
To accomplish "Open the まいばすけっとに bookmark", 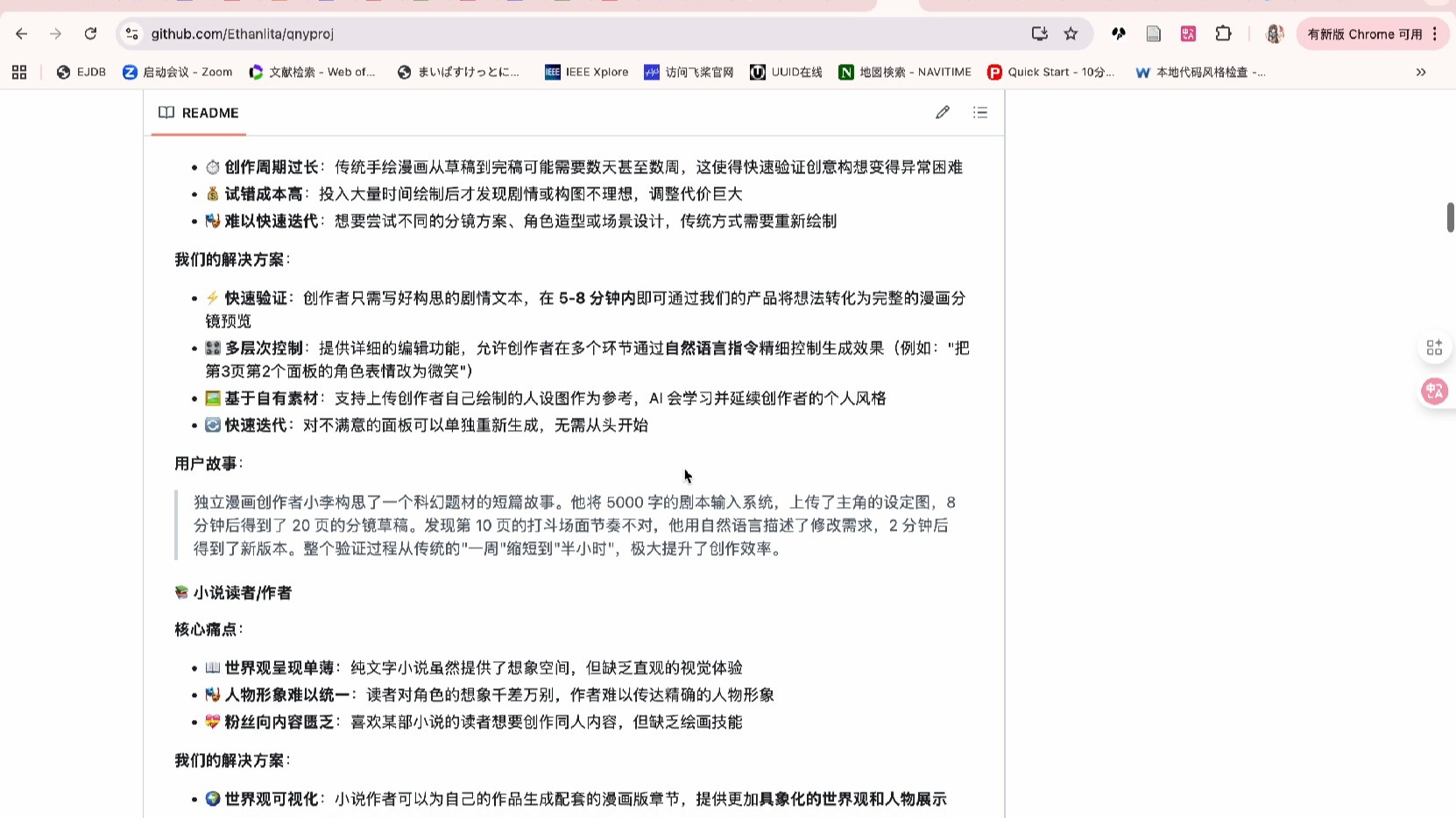I will (458, 72).
